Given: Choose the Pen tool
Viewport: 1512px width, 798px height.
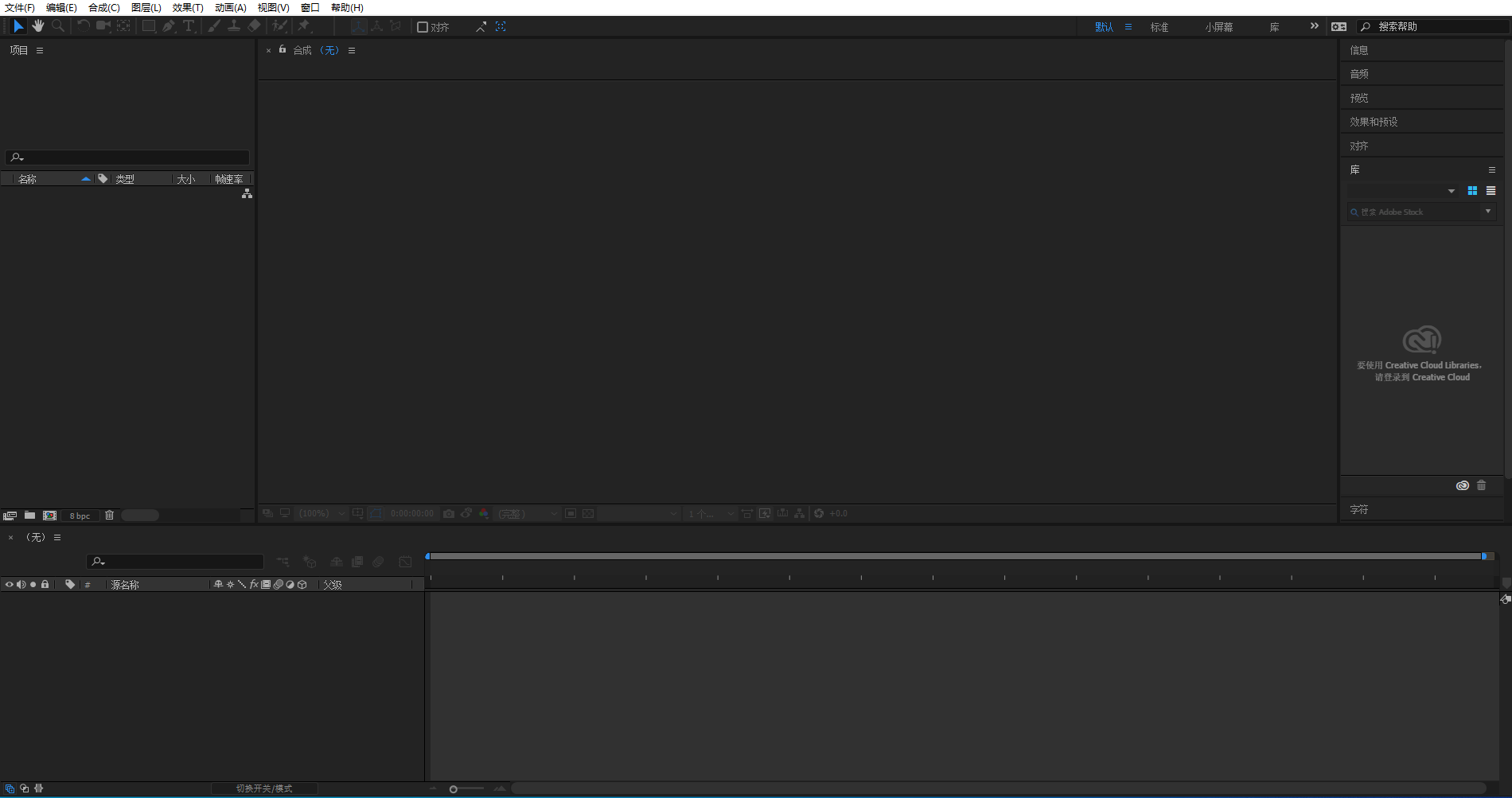Looking at the screenshot, I should (168, 26).
